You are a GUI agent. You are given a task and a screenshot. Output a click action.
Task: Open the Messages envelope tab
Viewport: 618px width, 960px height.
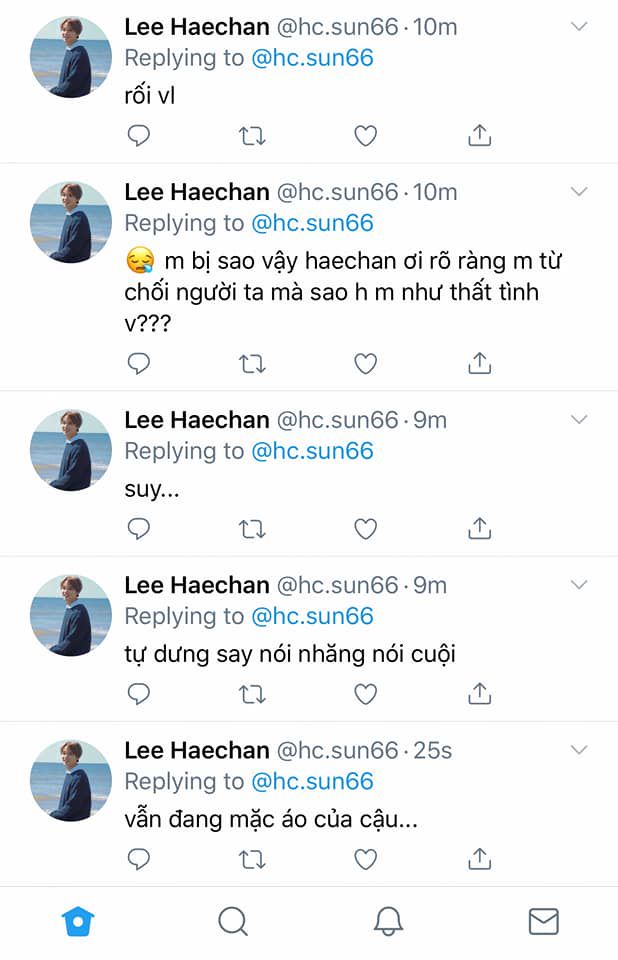tap(543, 921)
